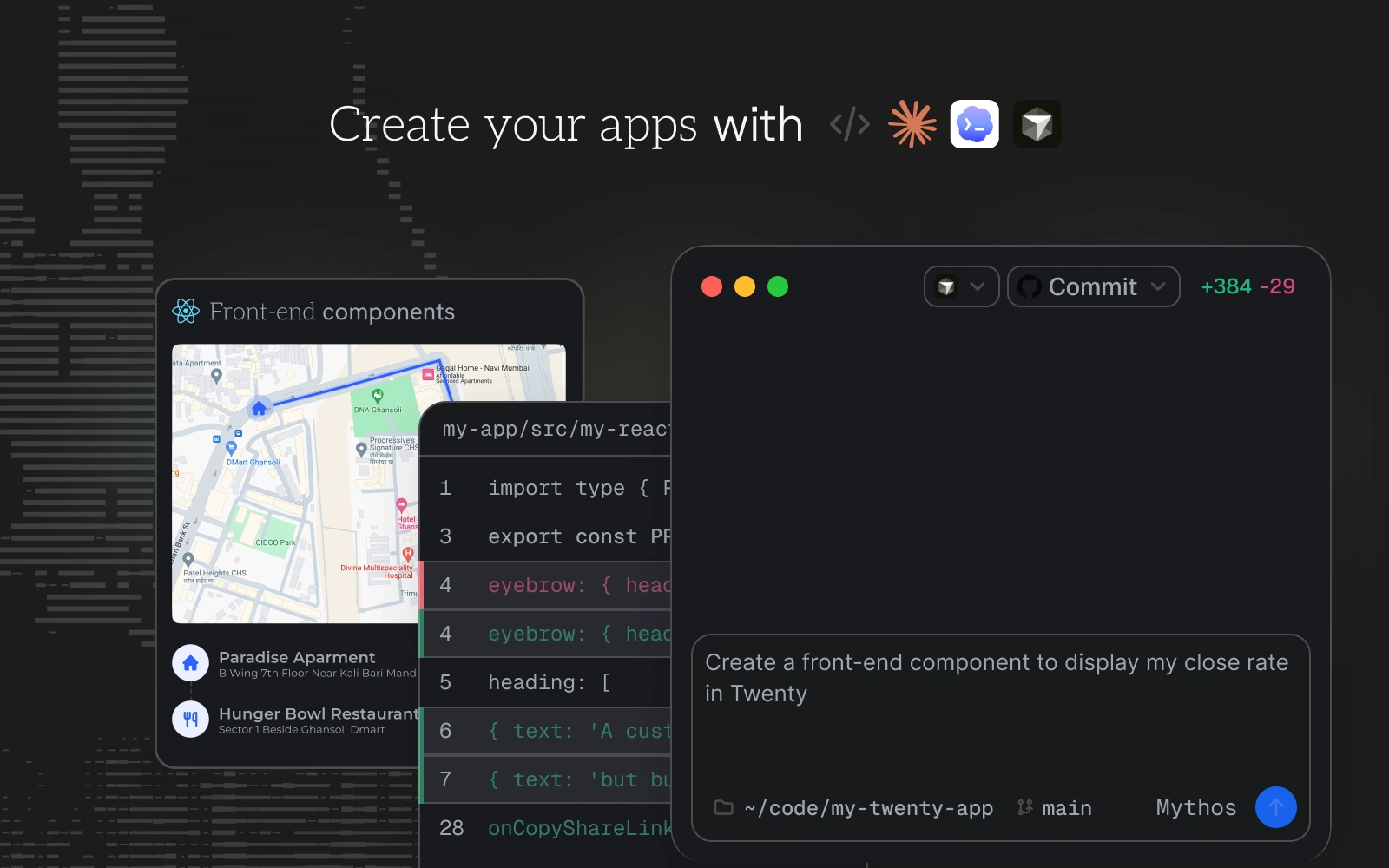Image resolution: width=1389 pixels, height=868 pixels.
Task: Click the main branch label
Action: 1066,808
